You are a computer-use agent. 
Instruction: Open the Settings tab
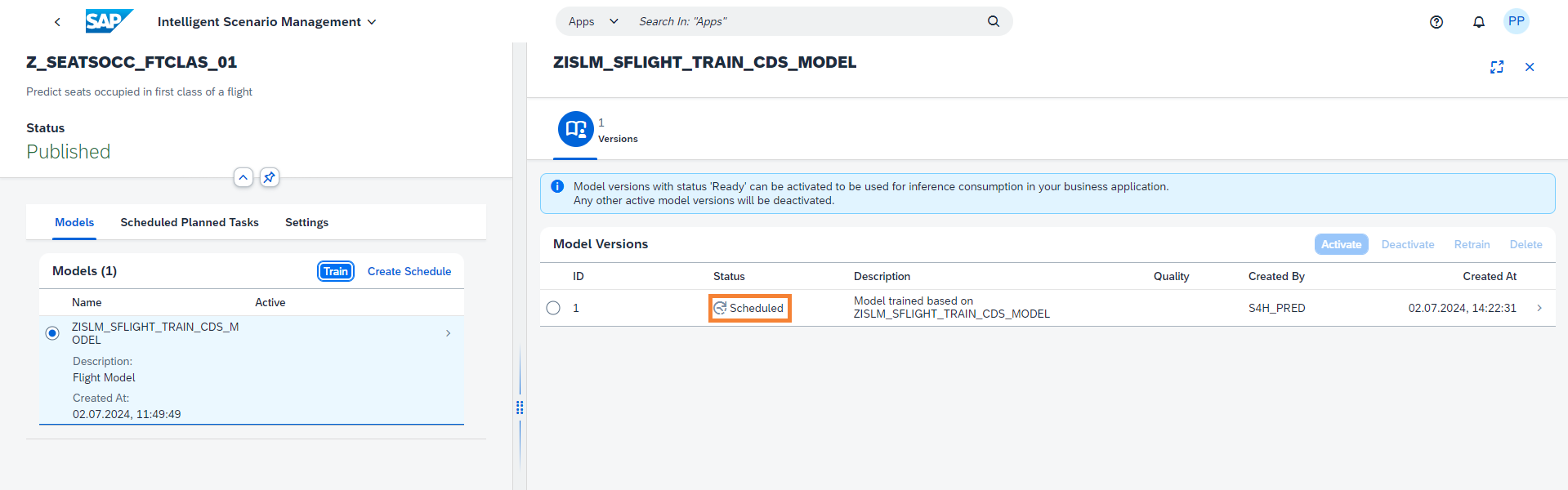coord(306,222)
